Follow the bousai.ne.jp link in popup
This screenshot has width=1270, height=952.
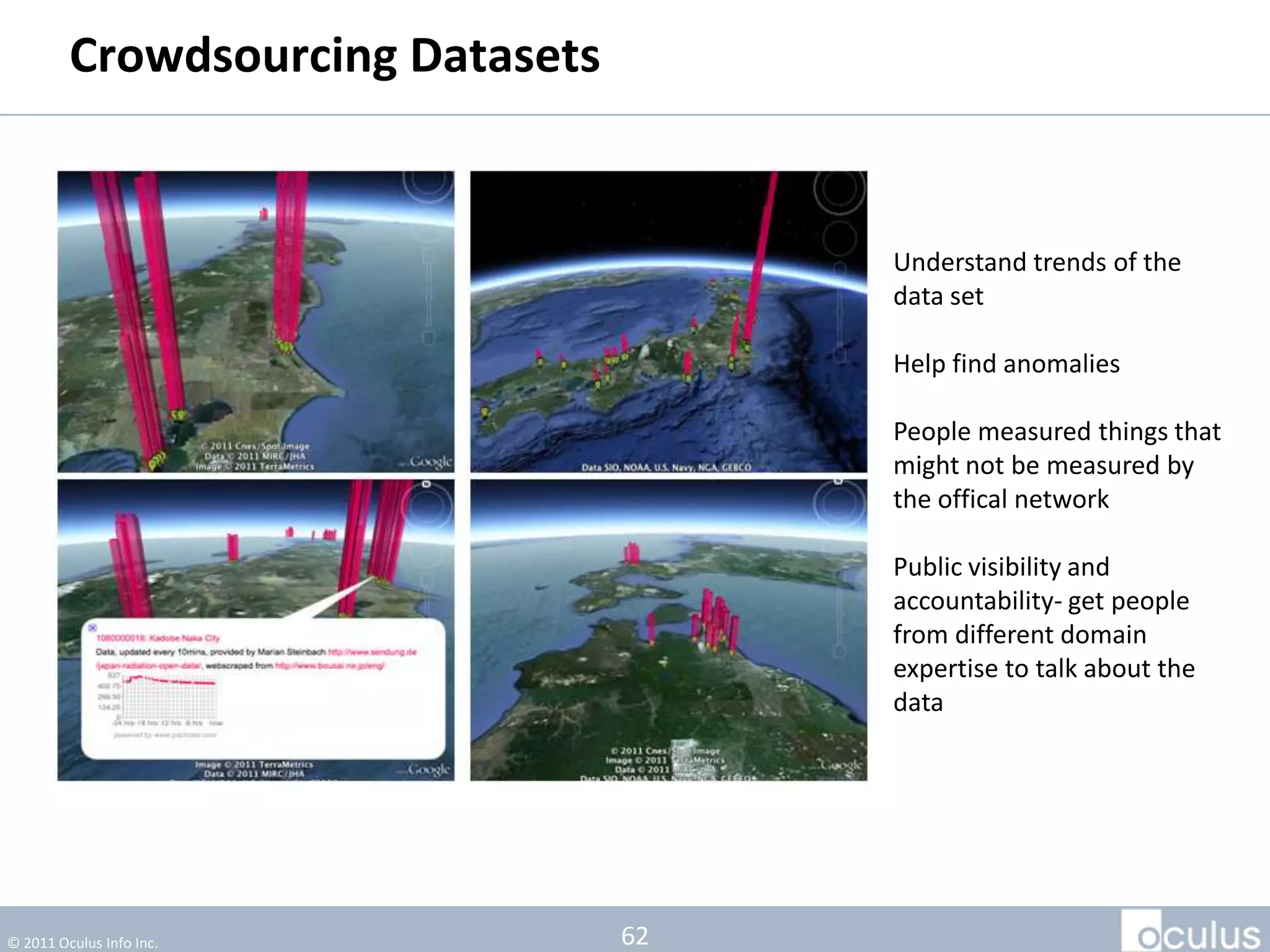coord(330,666)
